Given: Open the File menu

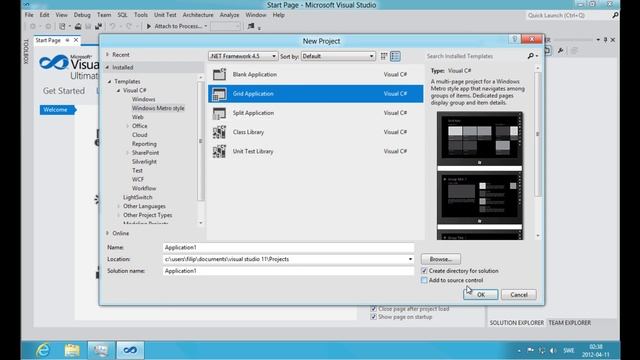Looking at the screenshot, I should (29, 15).
